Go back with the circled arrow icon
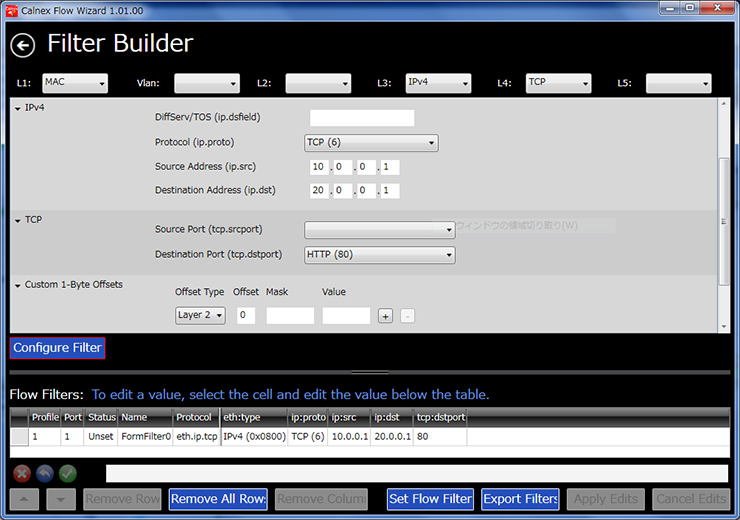Image resolution: width=740 pixels, height=520 pixels. (x=23, y=46)
